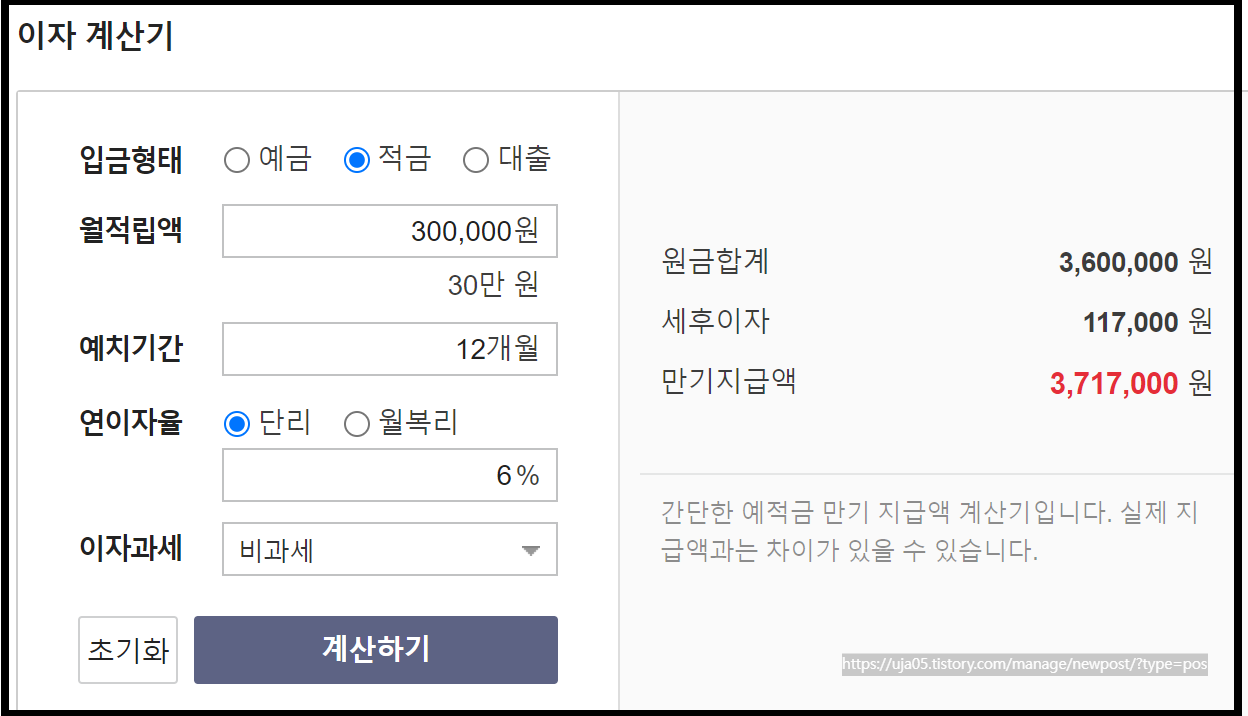Keep 적금 installment savings selected
The image size is (1248, 716).
tap(355, 159)
